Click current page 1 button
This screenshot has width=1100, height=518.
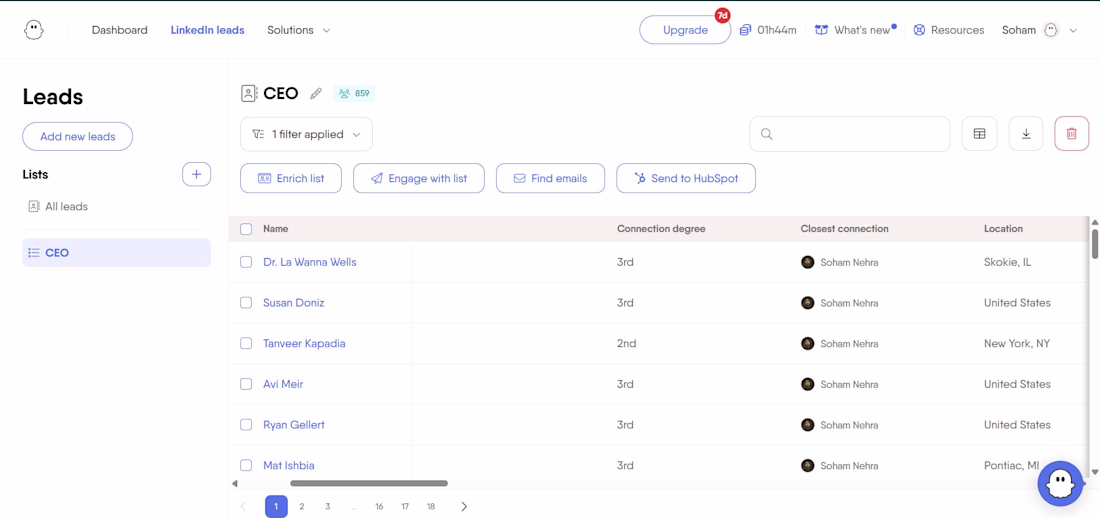pos(276,506)
